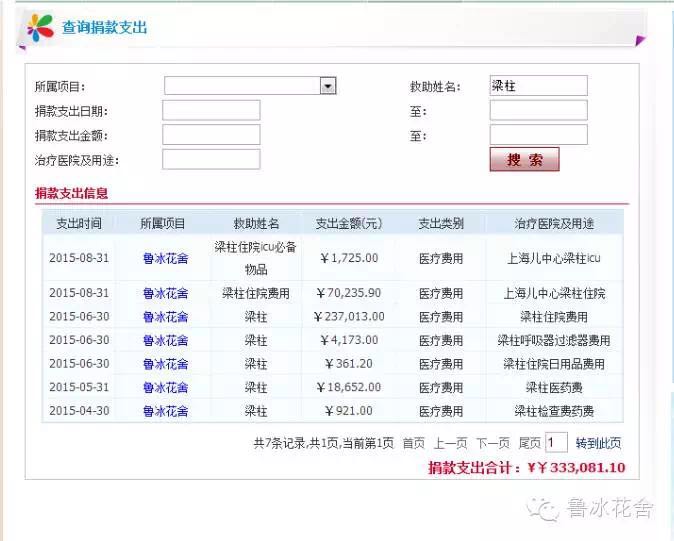Click 梁柱医药费 usage cell
674x541 pixels.
[x=554, y=388]
